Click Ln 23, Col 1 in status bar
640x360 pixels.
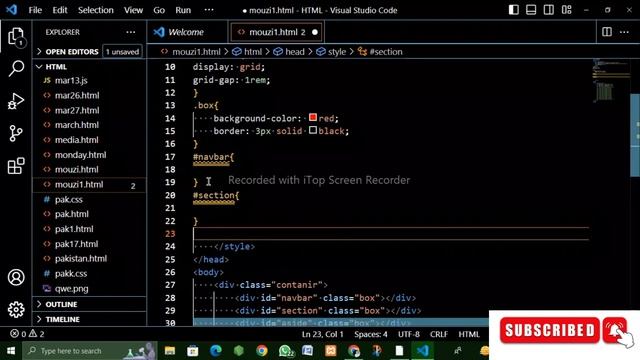coord(322,334)
